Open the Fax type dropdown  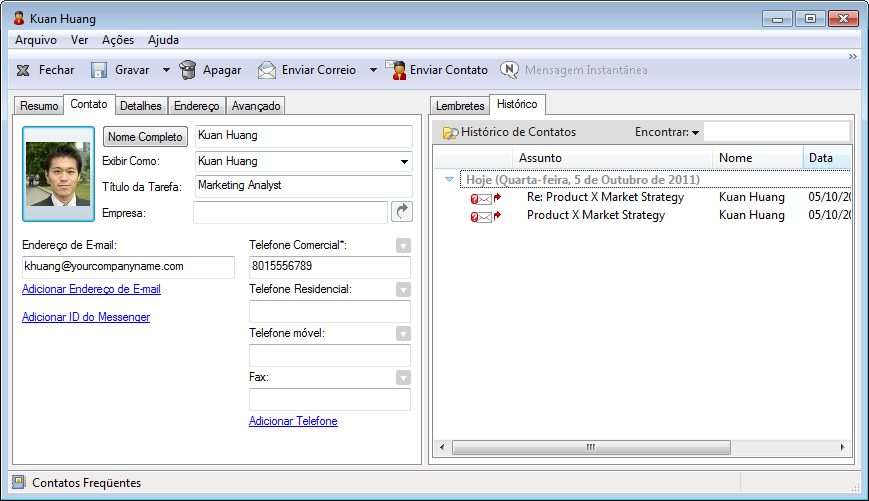pyautogui.click(x=403, y=378)
